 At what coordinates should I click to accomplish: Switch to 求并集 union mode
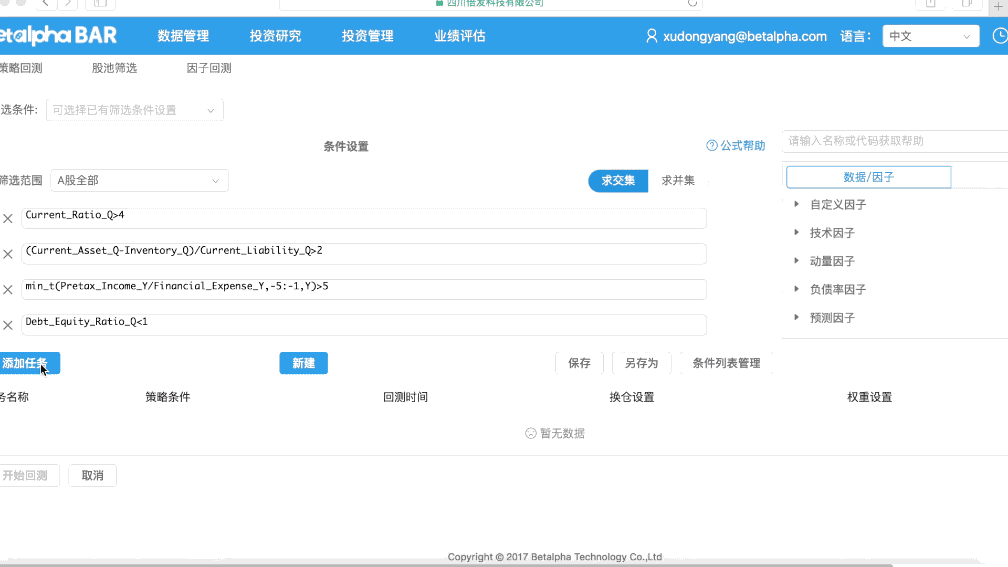coord(678,181)
